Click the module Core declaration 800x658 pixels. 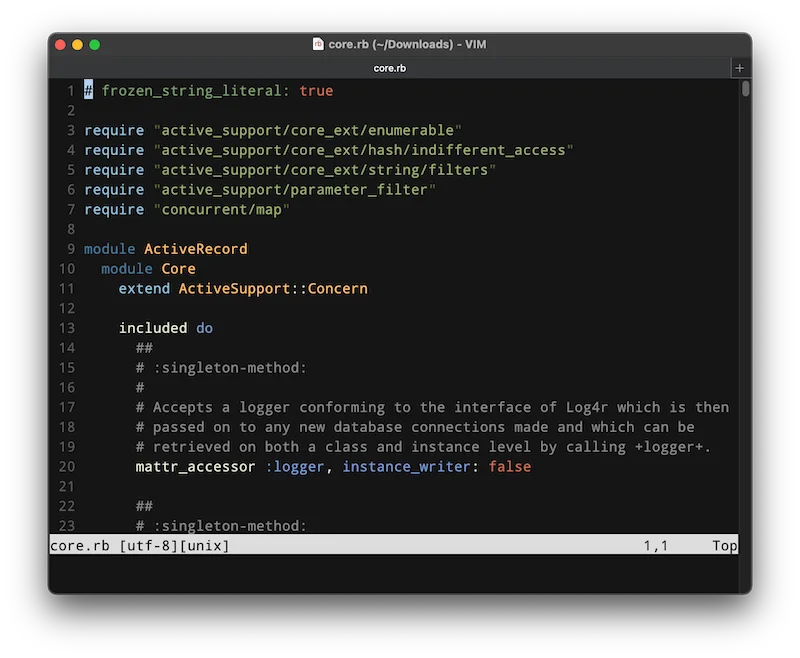(150, 268)
